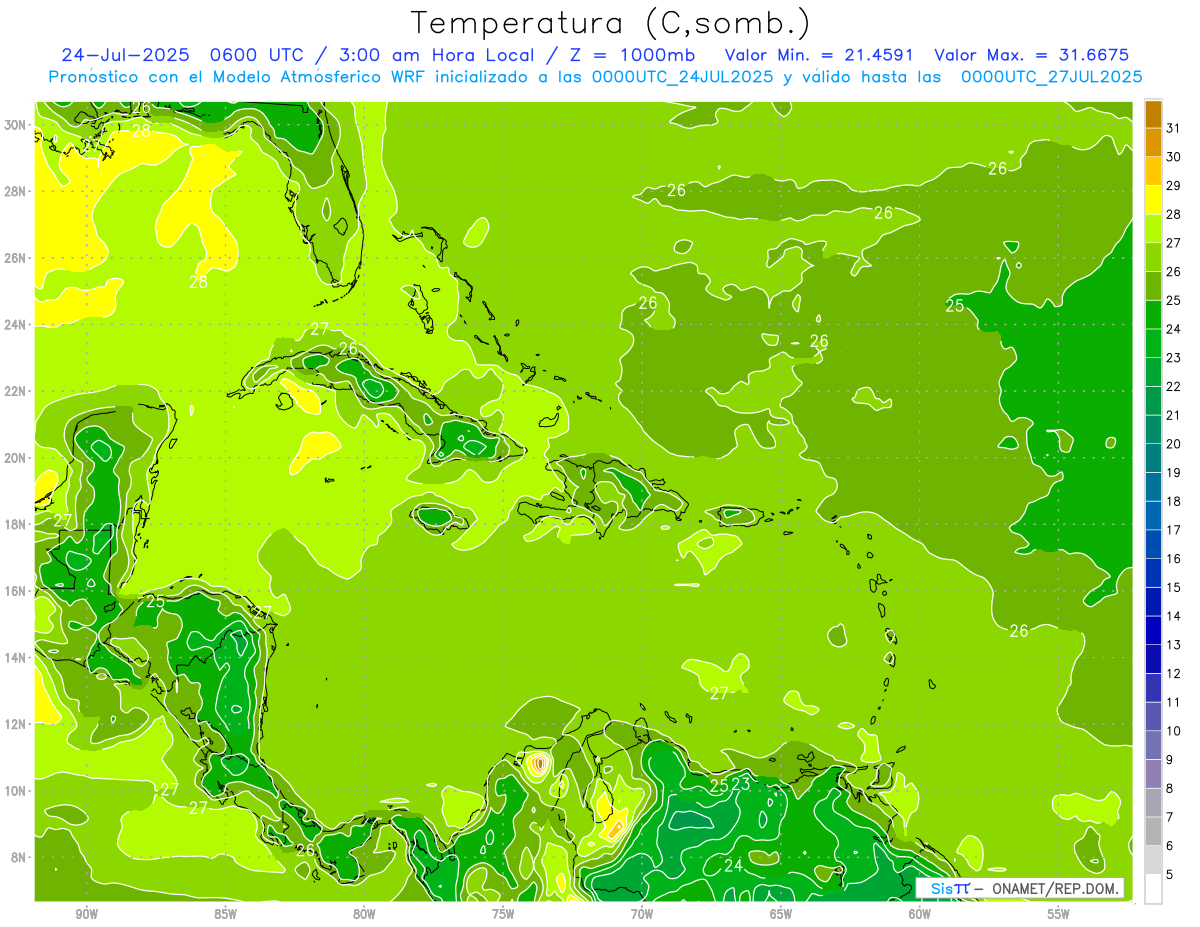Click the "18N" latitude axis label
1200x927 pixels.
pos(16,524)
